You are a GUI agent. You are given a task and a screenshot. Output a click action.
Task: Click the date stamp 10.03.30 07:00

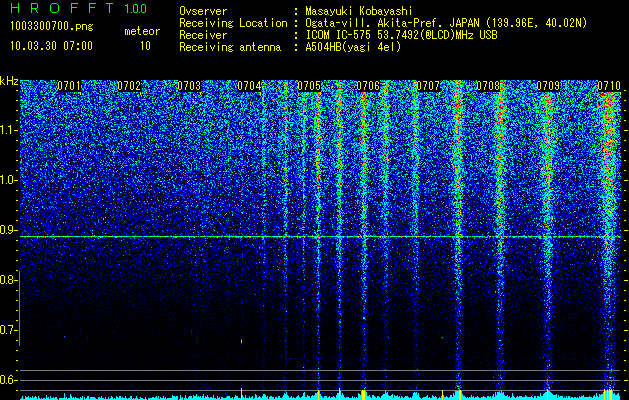tap(51, 46)
